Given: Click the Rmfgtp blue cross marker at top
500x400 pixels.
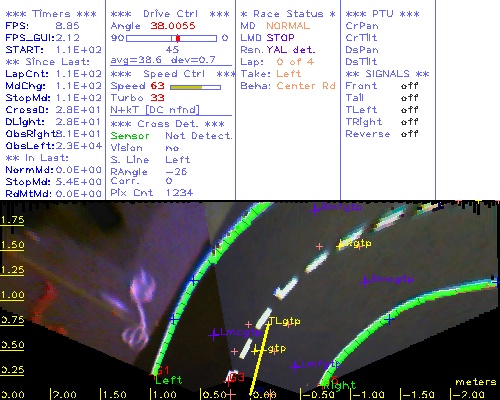Looking at the screenshot, I should point(315,210).
